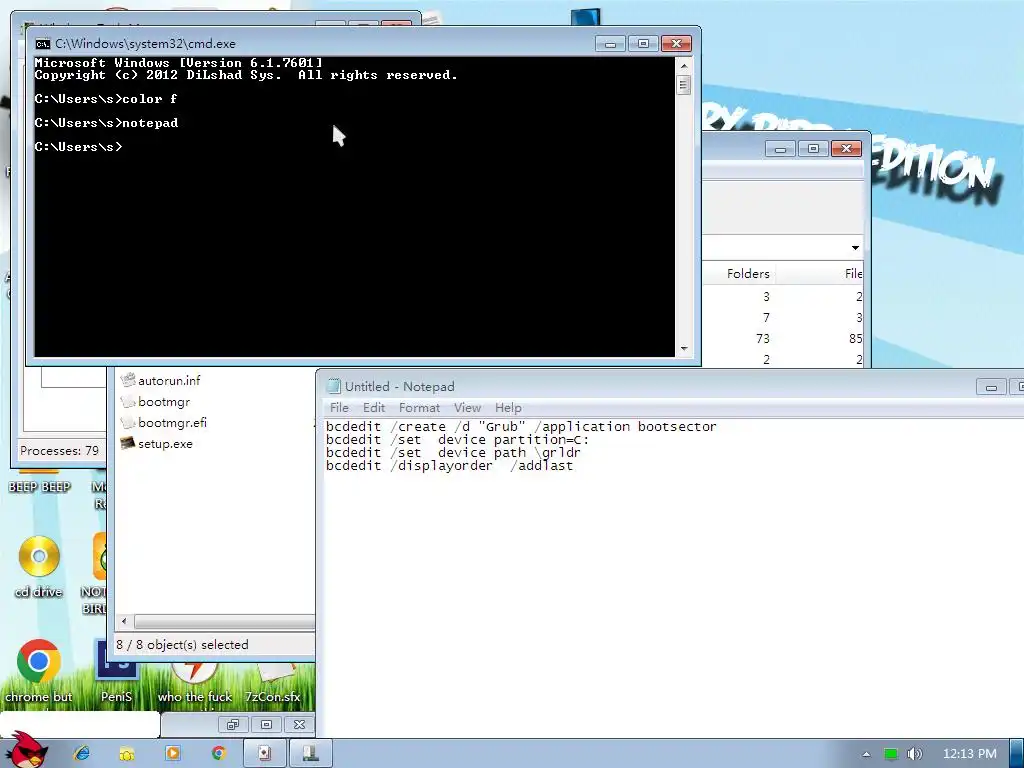Open the cmd.exe title bar icon
This screenshot has width=1024, height=768.
42,44
